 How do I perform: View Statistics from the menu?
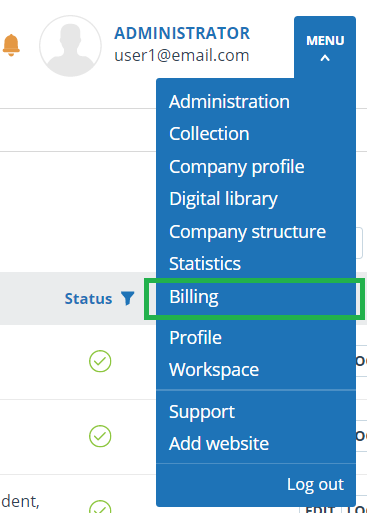(x=205, y=264)
